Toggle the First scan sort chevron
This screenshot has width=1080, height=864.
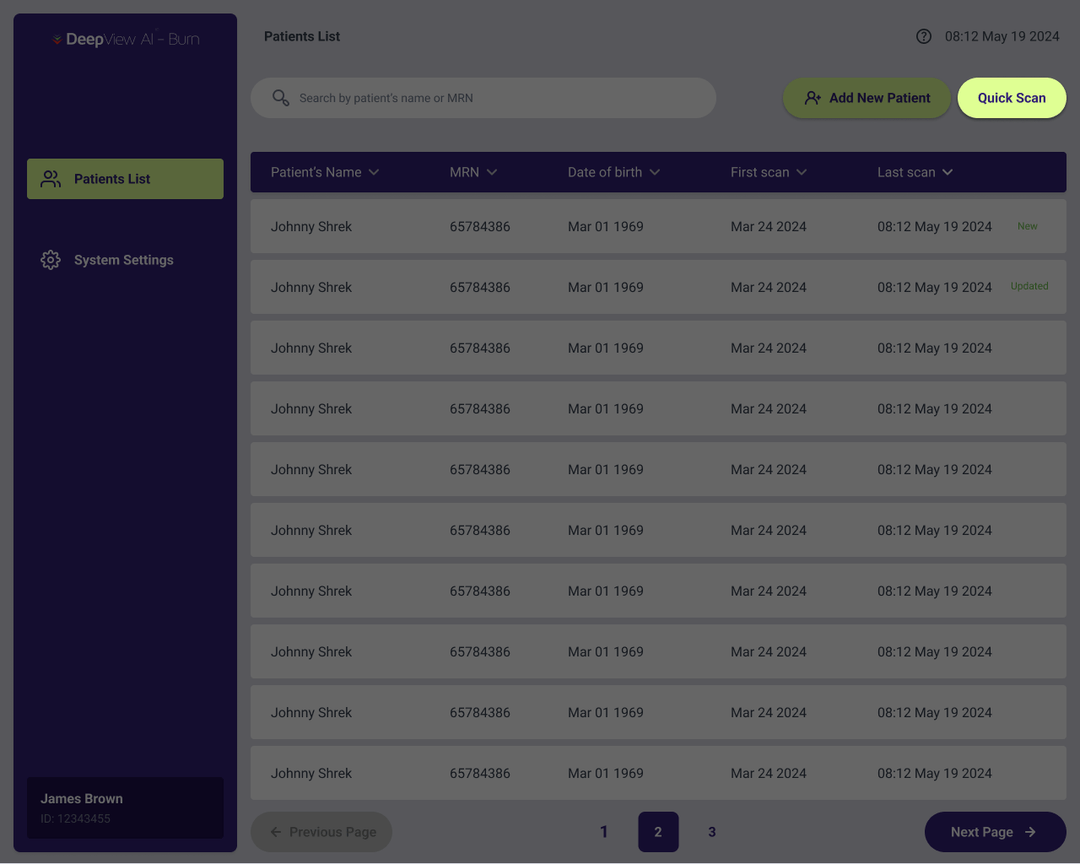tap(802, 172)
